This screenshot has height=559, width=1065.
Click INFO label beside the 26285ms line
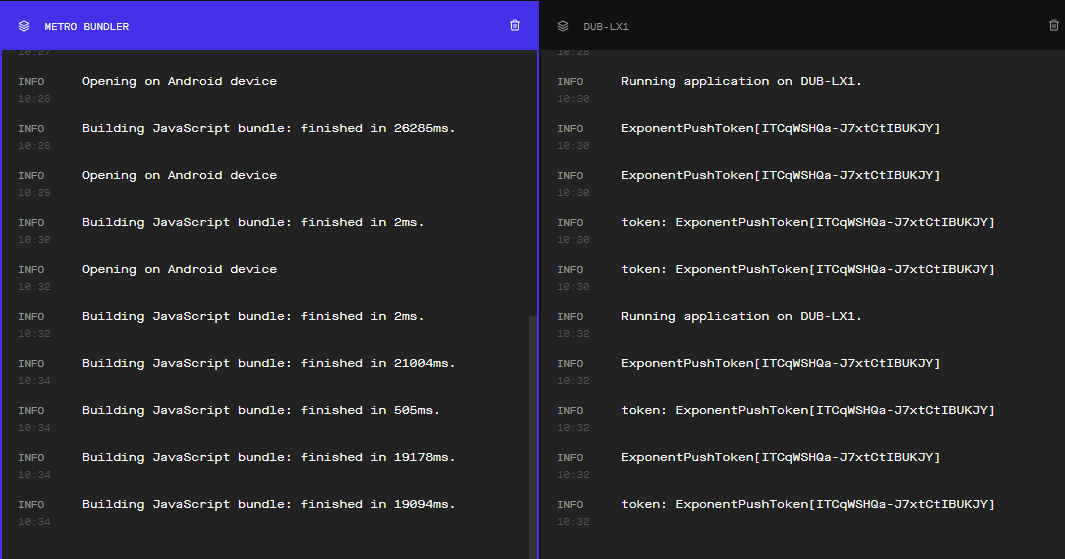(x=31, y=128)
